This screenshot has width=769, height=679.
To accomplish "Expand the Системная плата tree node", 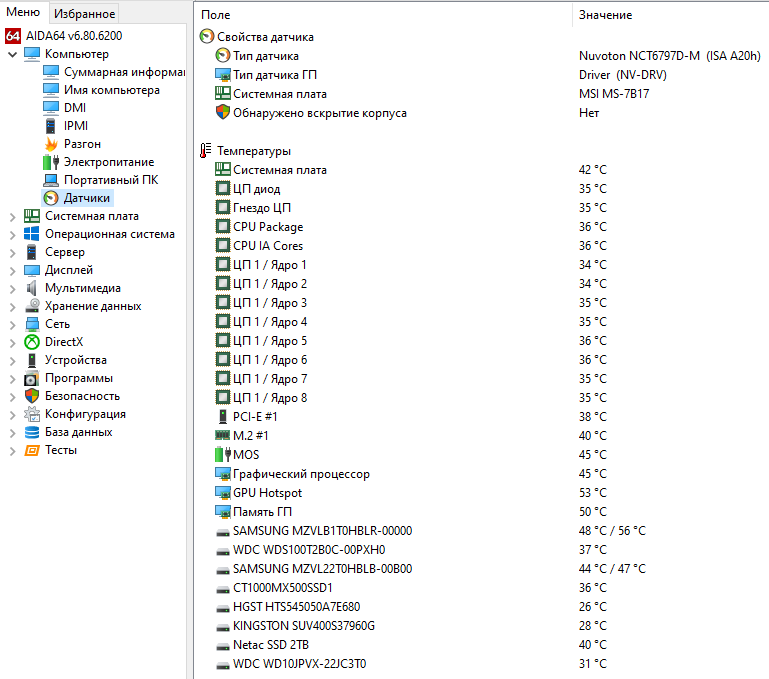I will pyautogui.click(x=12, y=216).
